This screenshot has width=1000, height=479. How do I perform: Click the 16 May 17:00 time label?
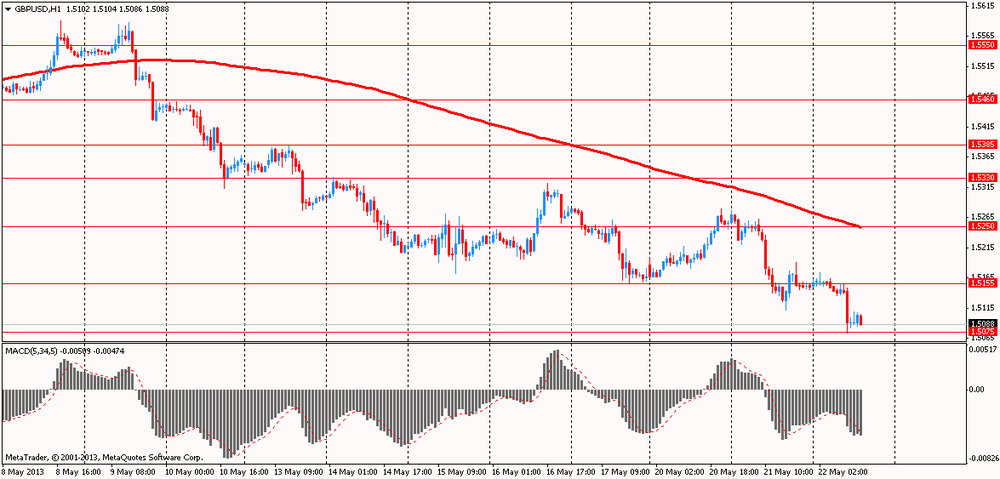tap(571, 472)
